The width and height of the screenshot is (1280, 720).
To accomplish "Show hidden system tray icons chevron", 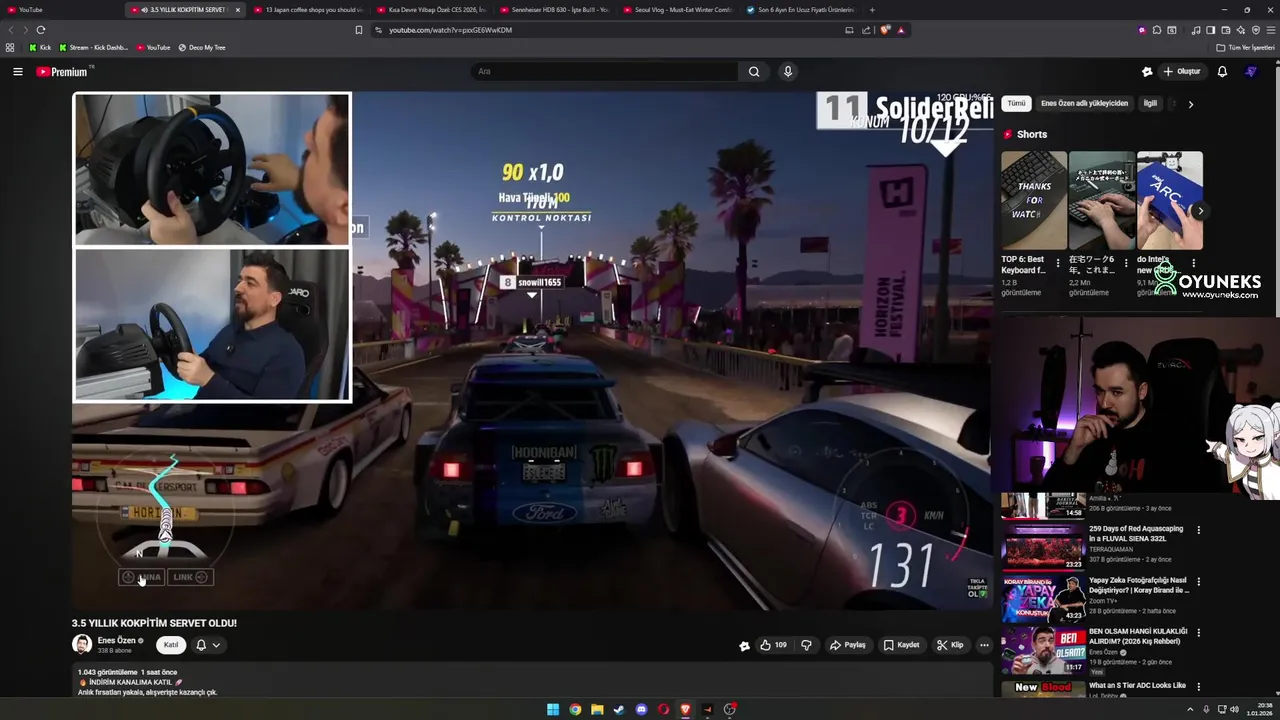I will tap(1190, 709).
